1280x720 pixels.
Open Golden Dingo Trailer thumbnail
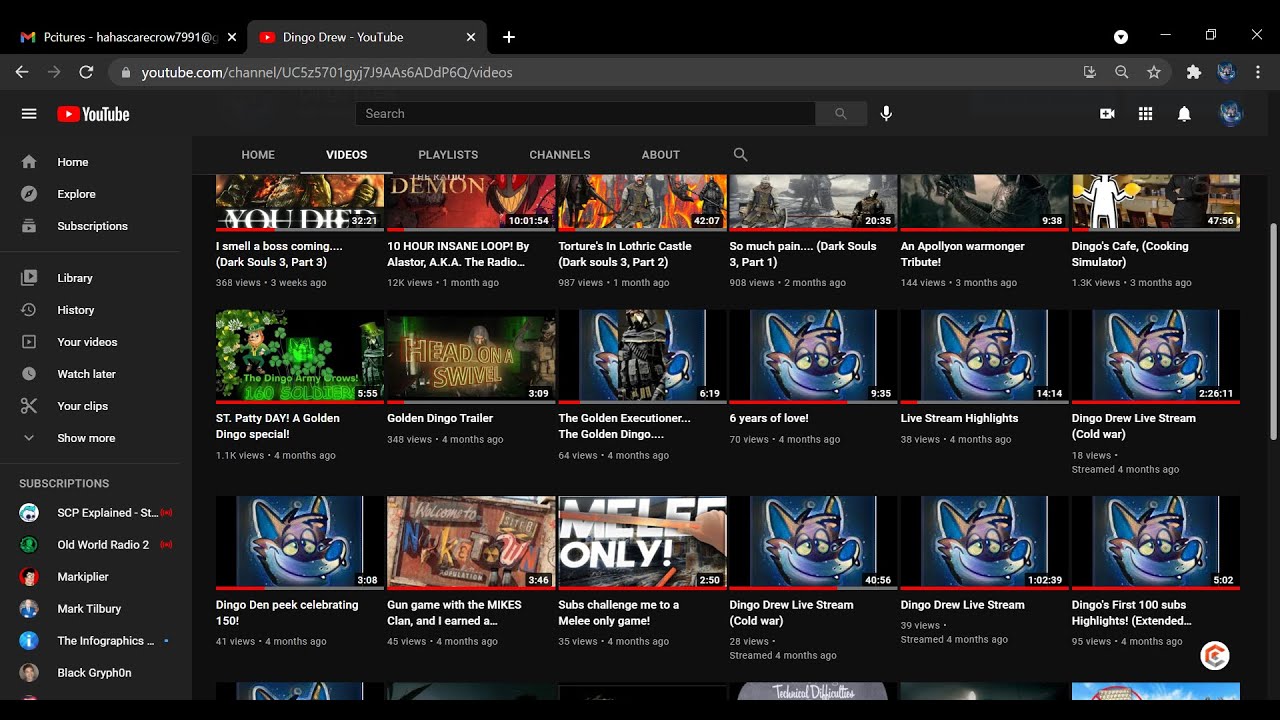(471, 357)
